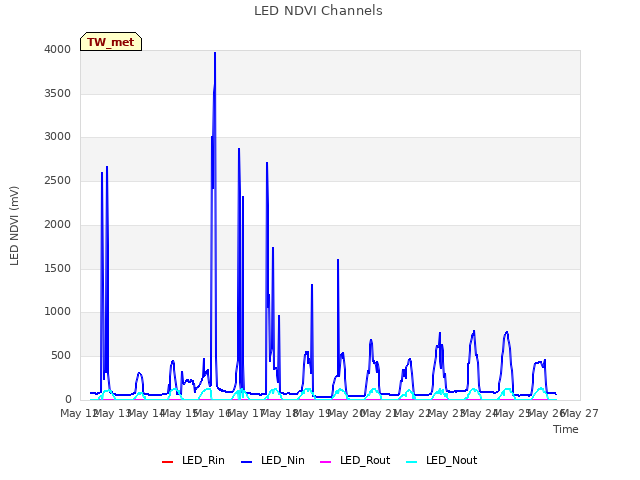Click the blue peak near 1600 mV

point(338,260)
